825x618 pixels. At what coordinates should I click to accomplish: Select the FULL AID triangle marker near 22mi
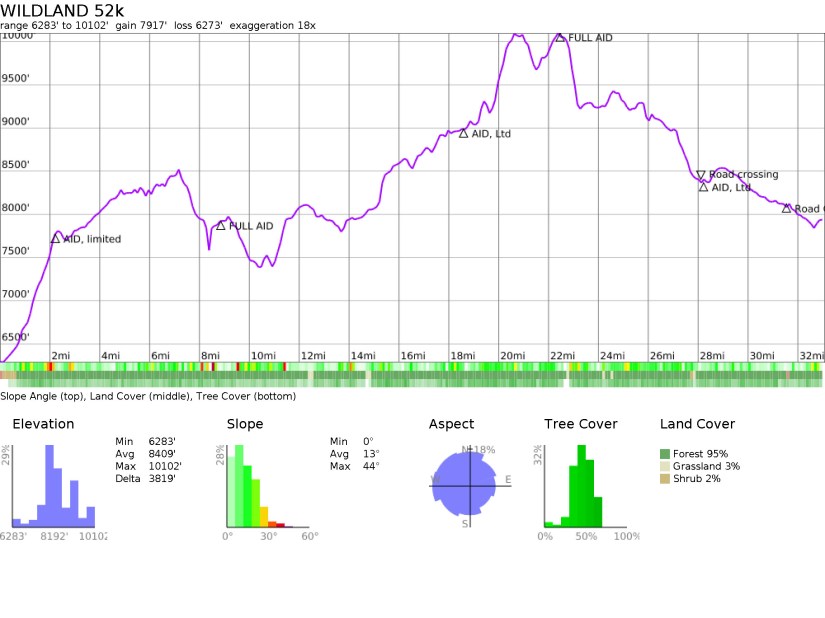pos(560,37)
